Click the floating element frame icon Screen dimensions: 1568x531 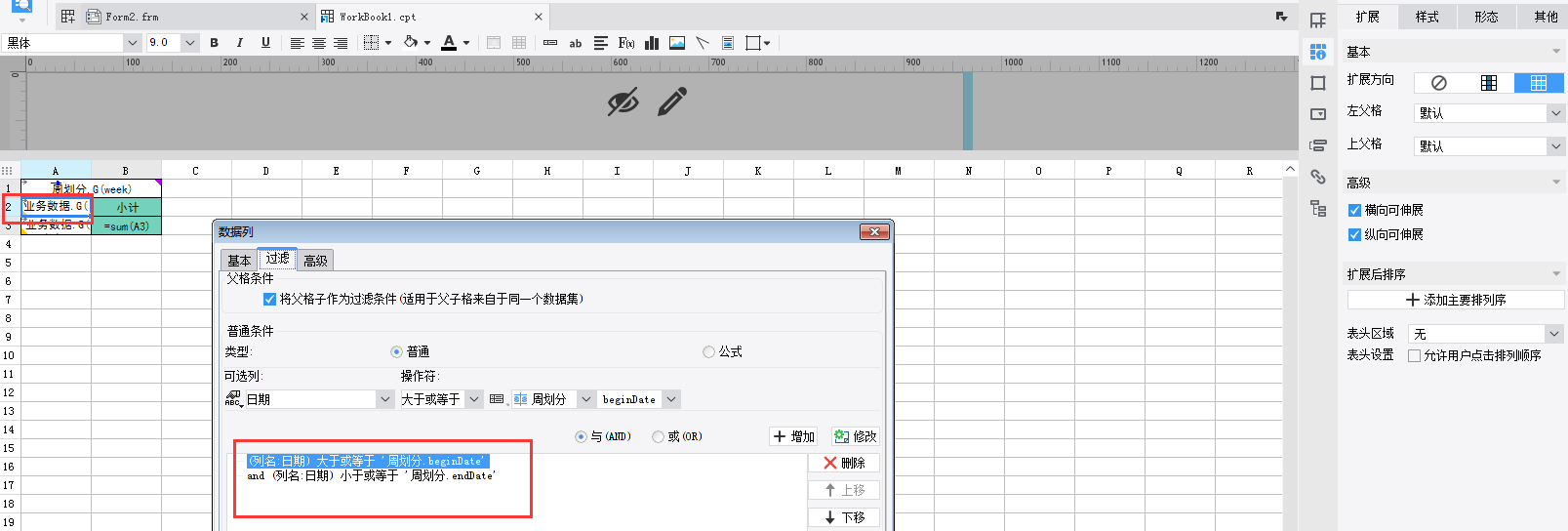click(x=753, y=43)
